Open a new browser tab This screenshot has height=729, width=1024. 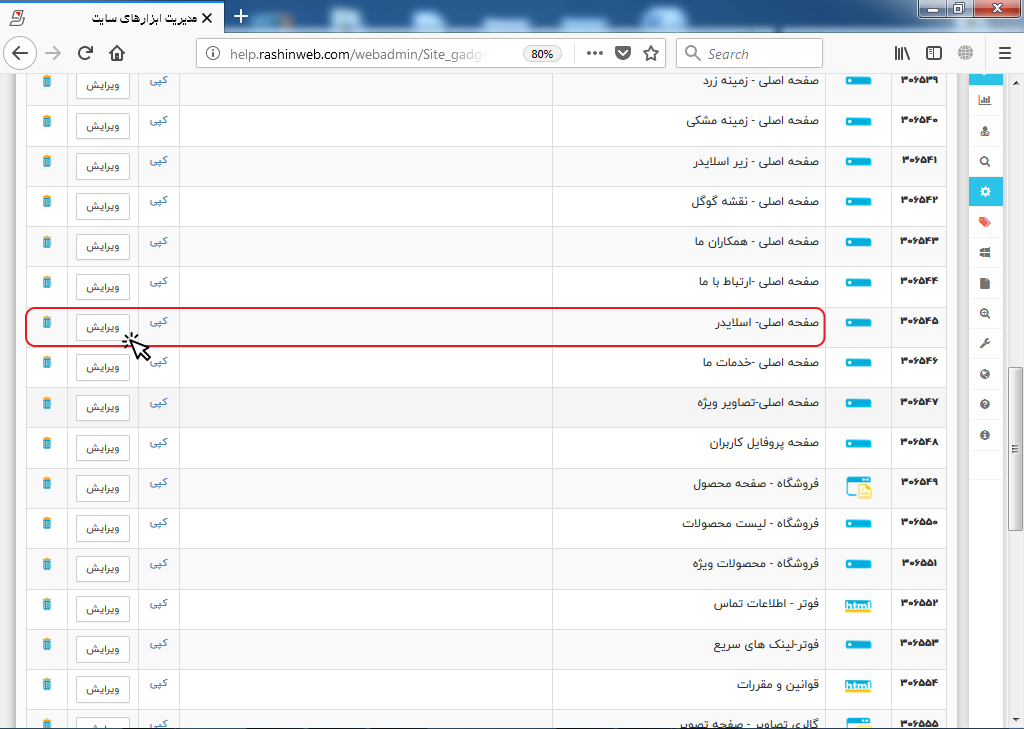coord(240,16)
